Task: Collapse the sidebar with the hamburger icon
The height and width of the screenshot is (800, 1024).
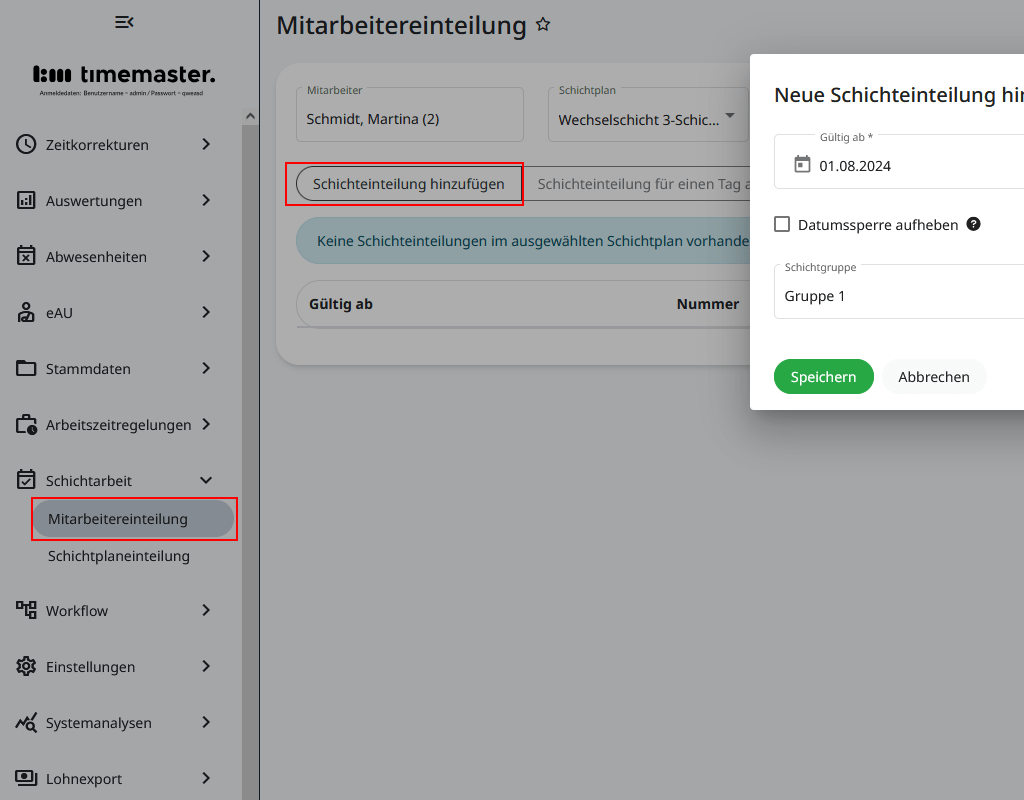Action: [x=124, y=21]
